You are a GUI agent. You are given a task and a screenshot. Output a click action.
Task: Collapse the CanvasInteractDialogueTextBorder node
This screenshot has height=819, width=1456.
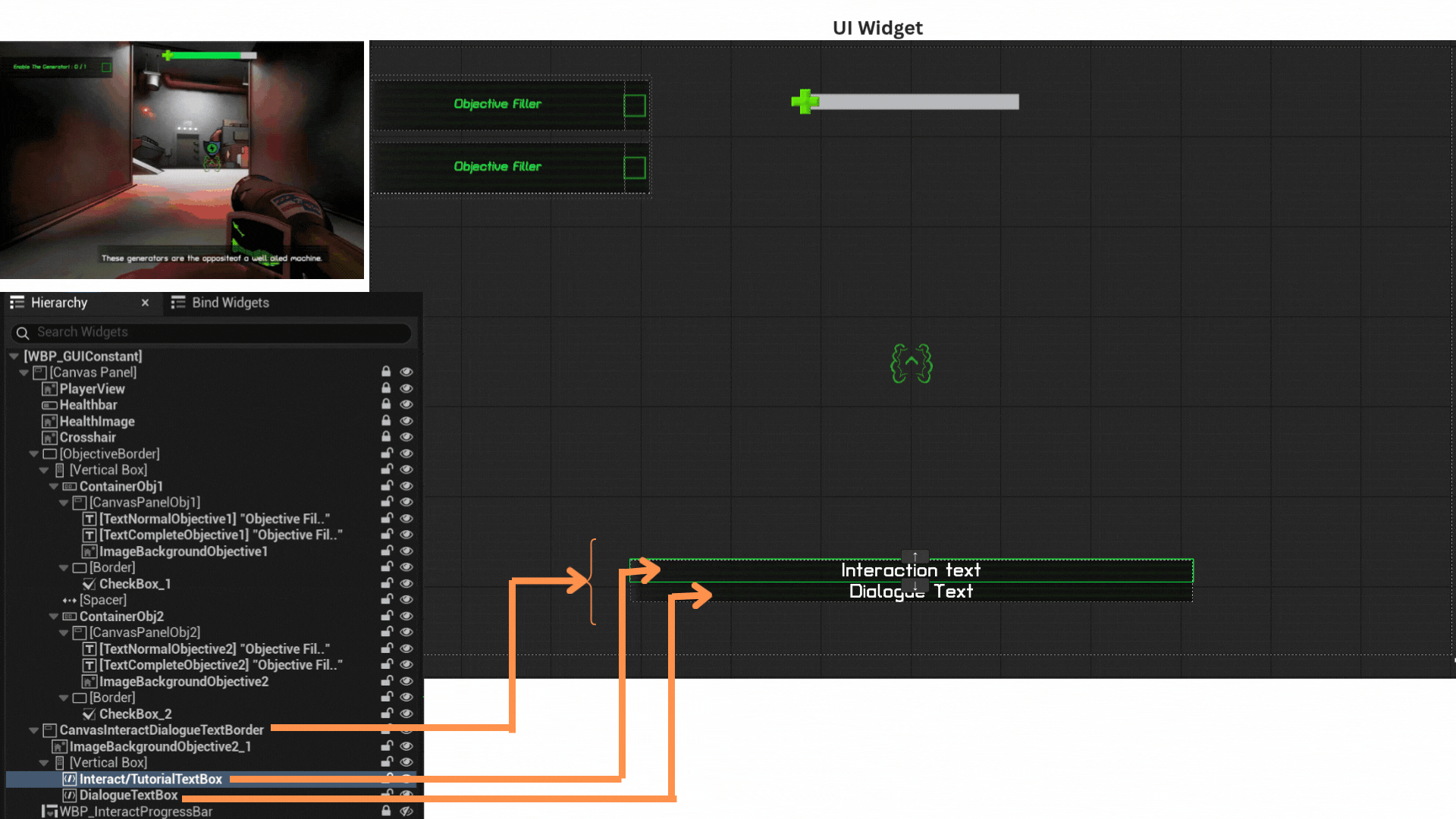click(x=34, y=730)
